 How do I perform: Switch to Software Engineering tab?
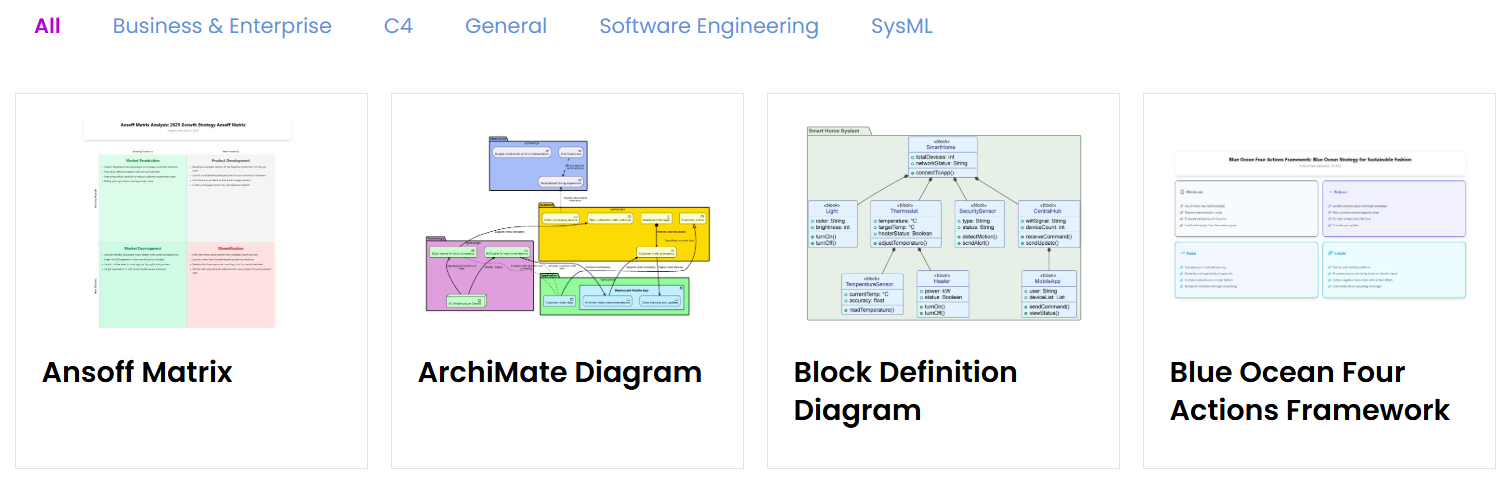point(709,26)
